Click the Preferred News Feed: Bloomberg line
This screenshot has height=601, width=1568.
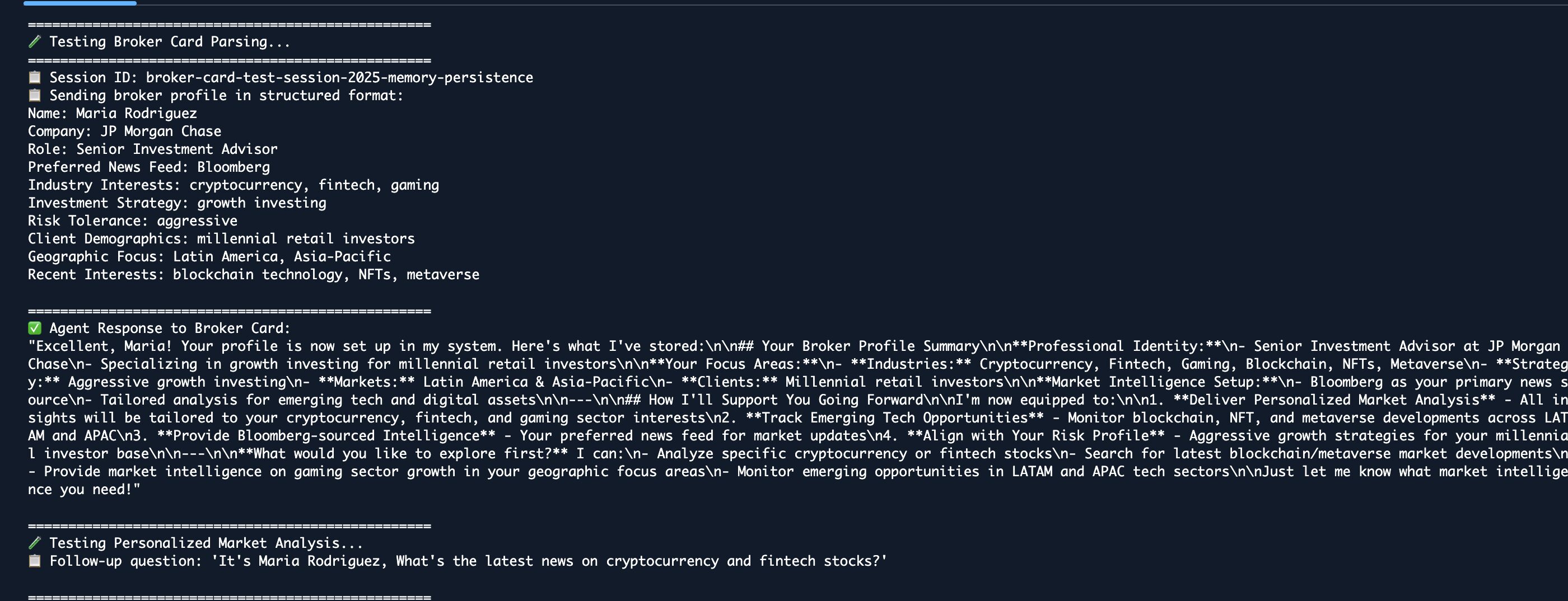tap(148, 167)
